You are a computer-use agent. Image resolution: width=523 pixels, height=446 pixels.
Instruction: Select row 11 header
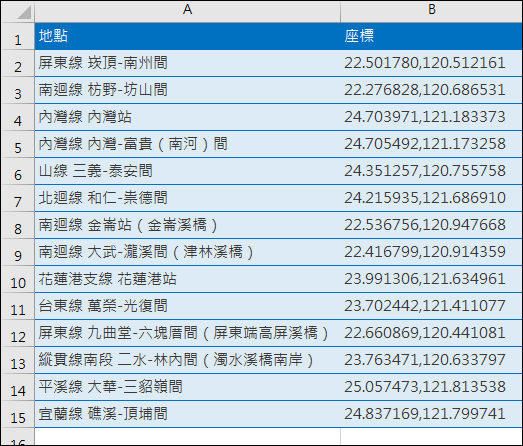(x=18, y=307)
